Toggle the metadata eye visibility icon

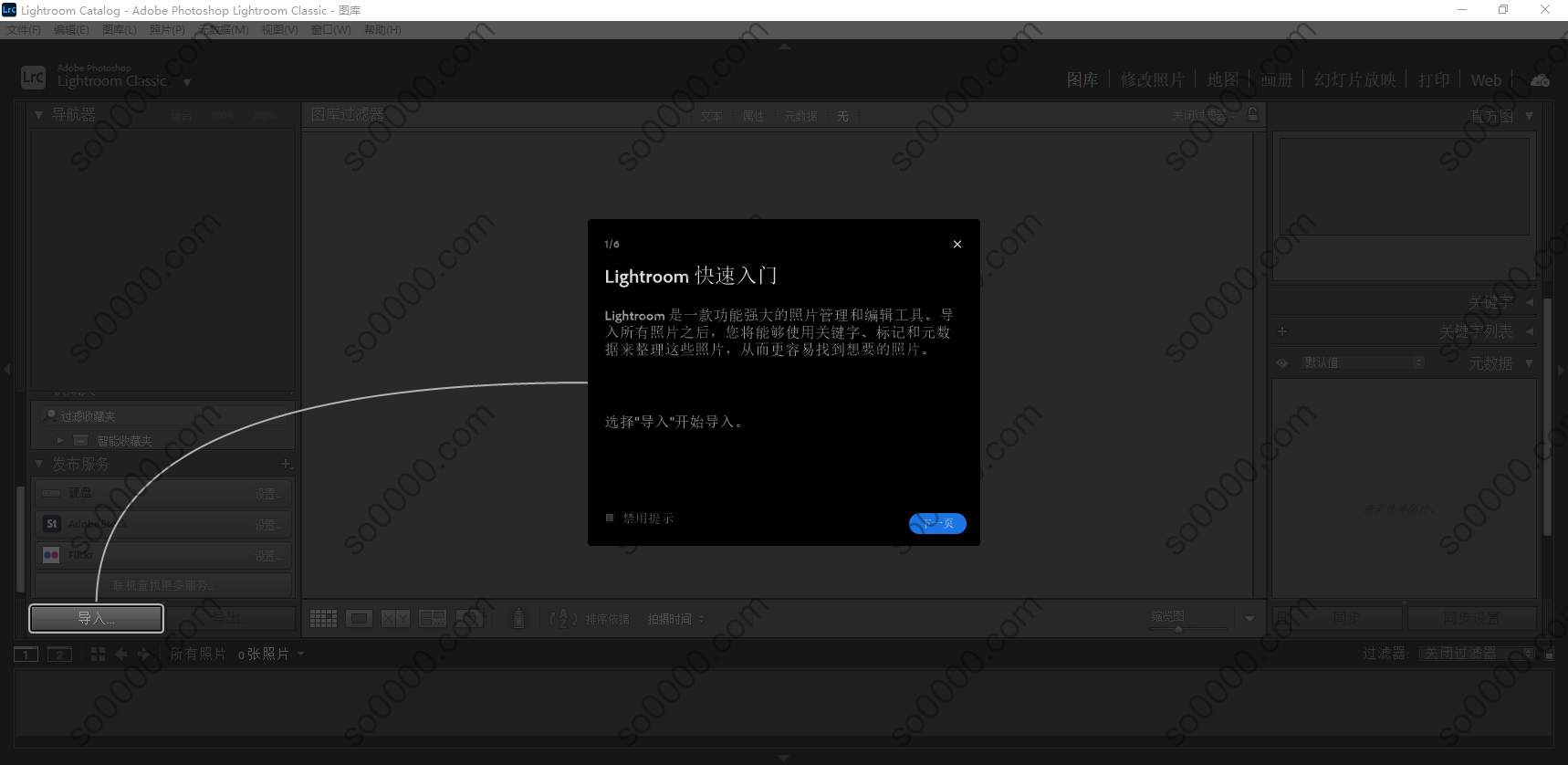[x=1282, y=362]
